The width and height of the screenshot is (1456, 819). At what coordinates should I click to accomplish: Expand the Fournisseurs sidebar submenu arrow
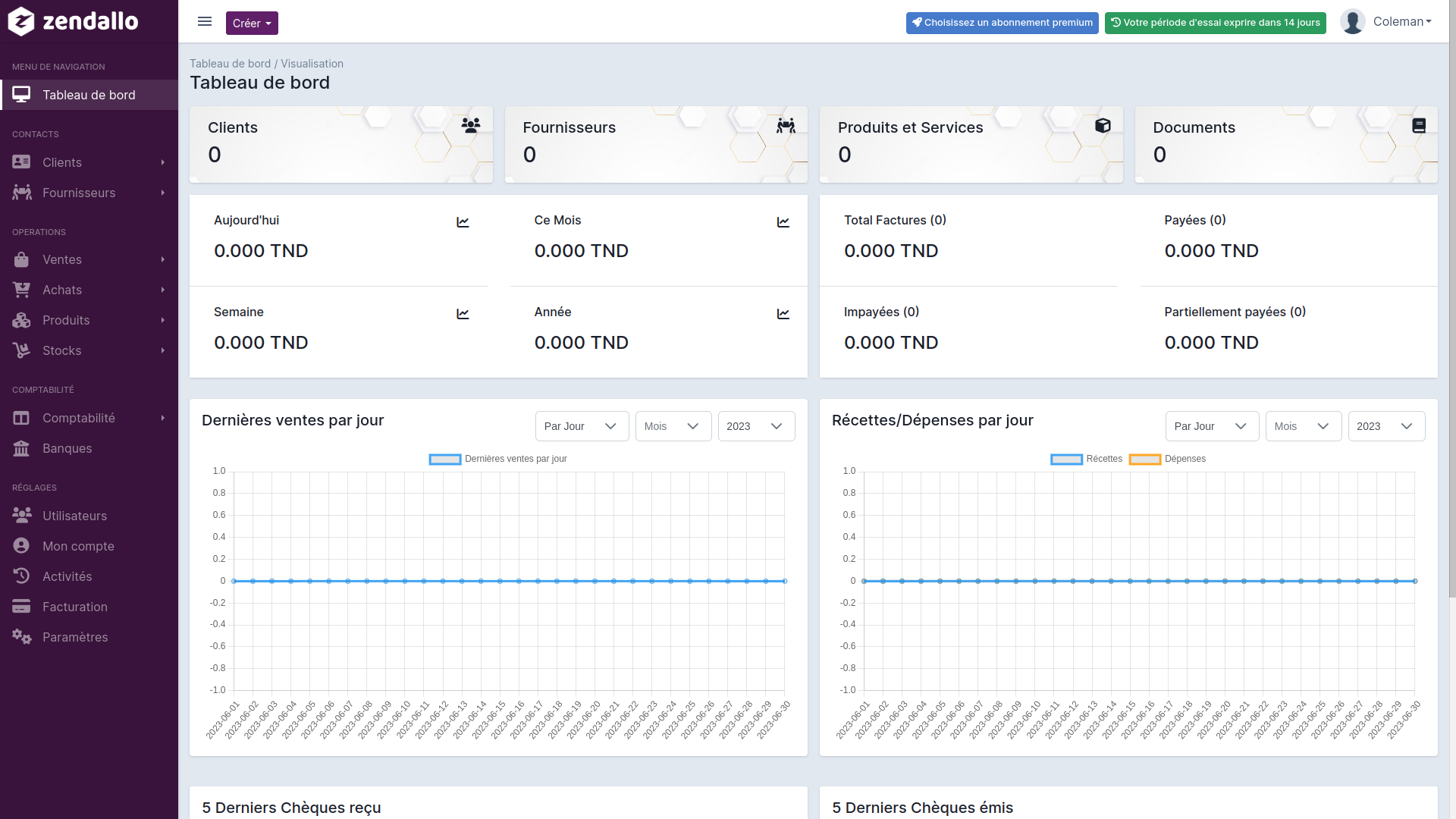coord(163,193)
